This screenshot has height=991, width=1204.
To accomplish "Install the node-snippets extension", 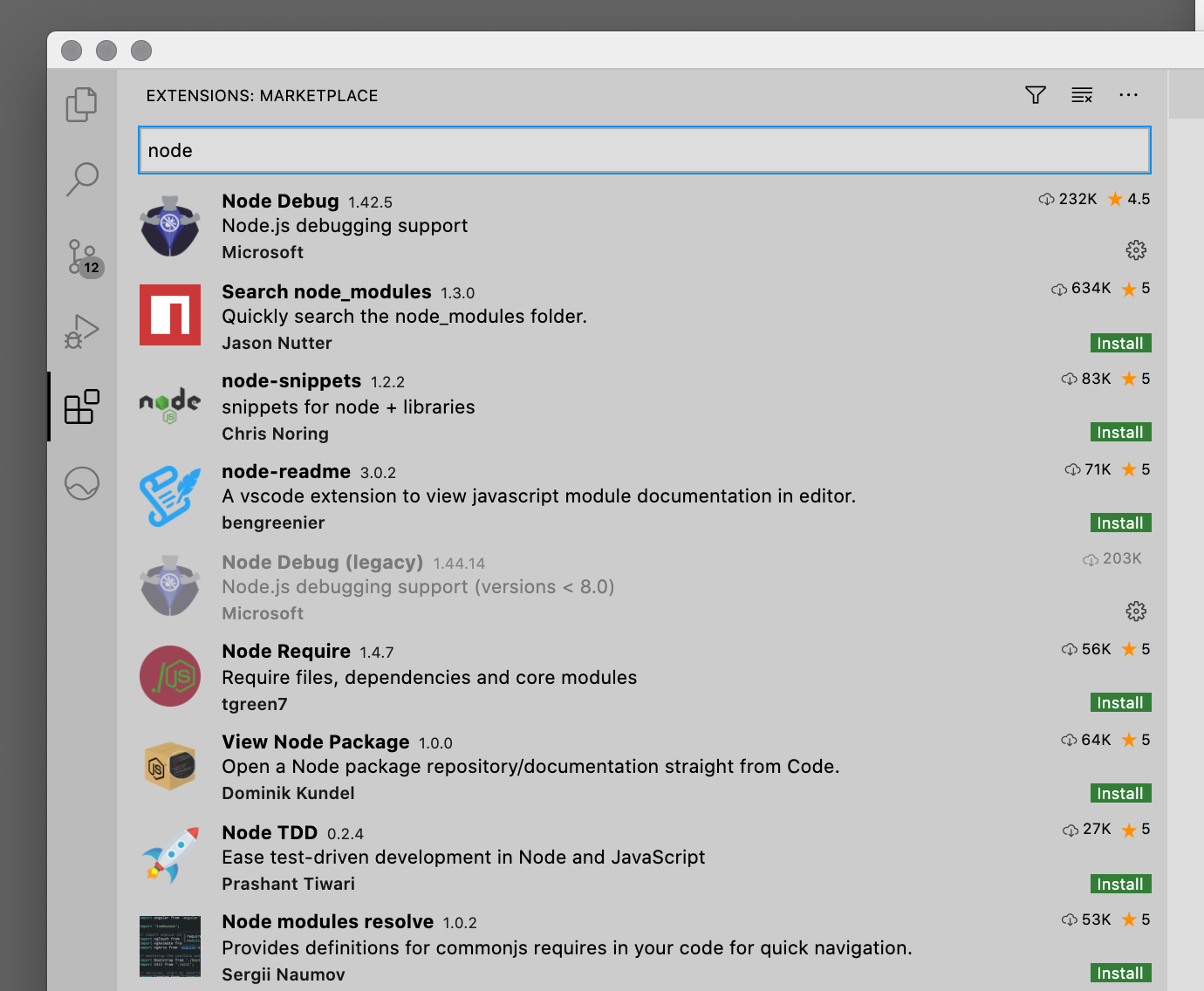I will pos(1120,433).
